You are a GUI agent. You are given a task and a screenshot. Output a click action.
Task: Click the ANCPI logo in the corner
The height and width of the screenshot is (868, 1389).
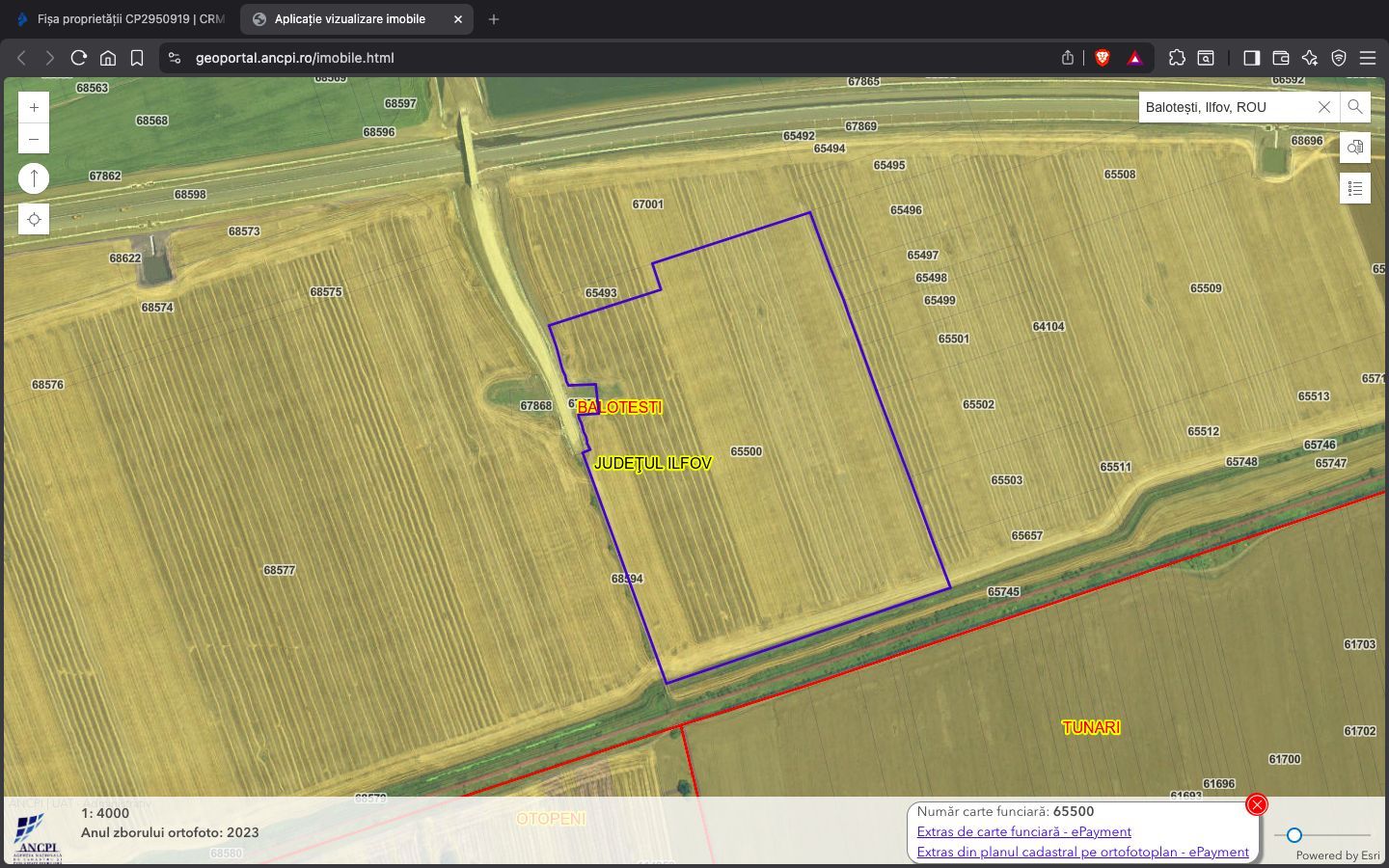[x=35, y=831]
